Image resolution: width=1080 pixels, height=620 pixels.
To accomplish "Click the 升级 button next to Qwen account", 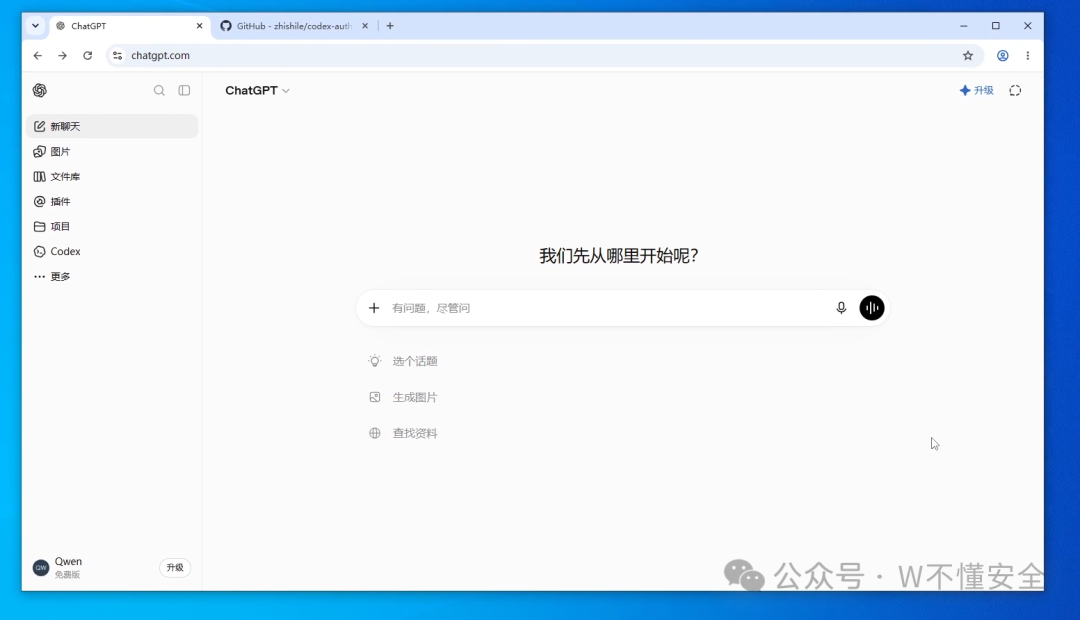I will click(x=175, y=568).
